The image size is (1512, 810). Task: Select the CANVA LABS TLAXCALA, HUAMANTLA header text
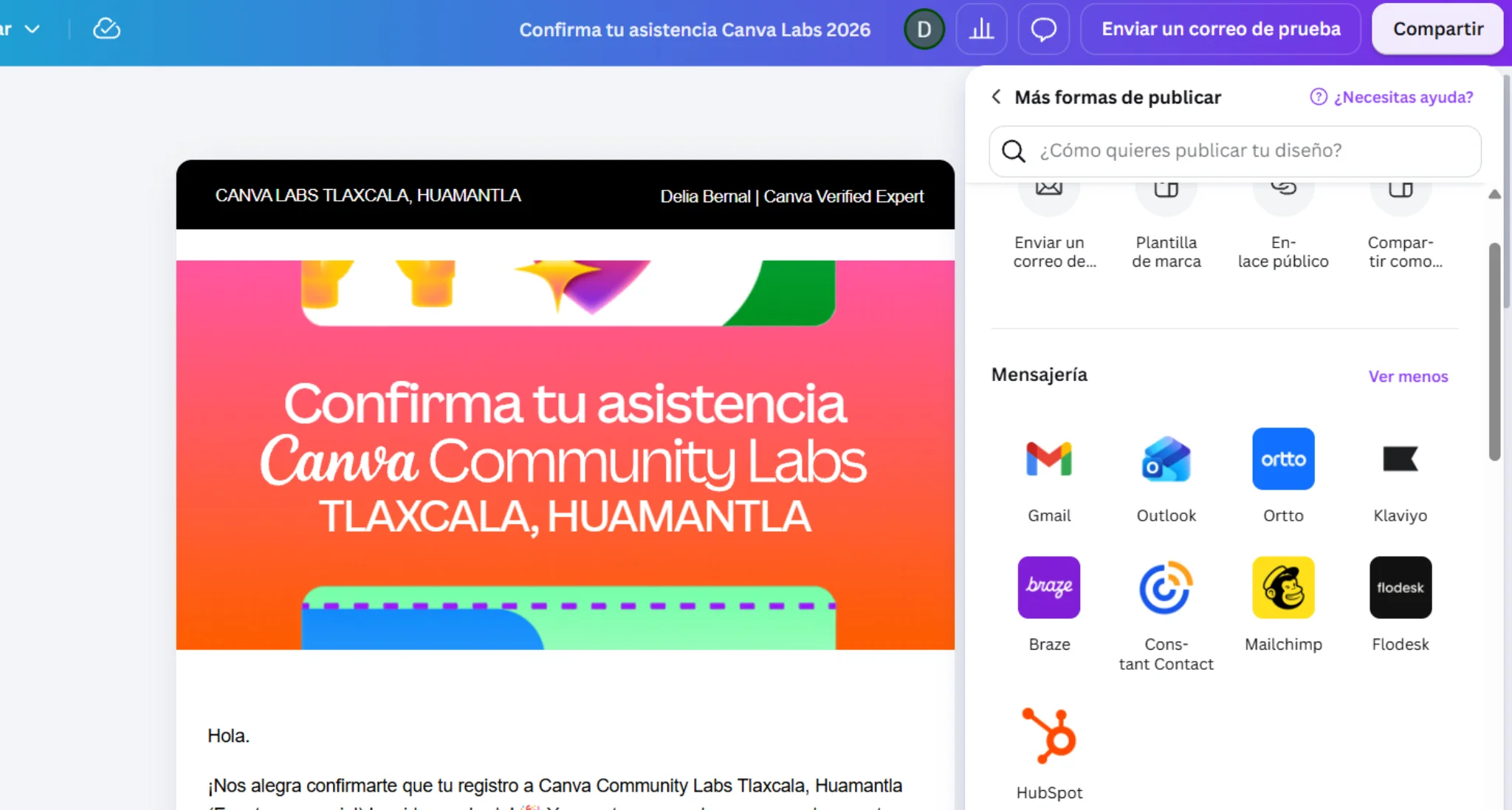click(x=368, y=195)
